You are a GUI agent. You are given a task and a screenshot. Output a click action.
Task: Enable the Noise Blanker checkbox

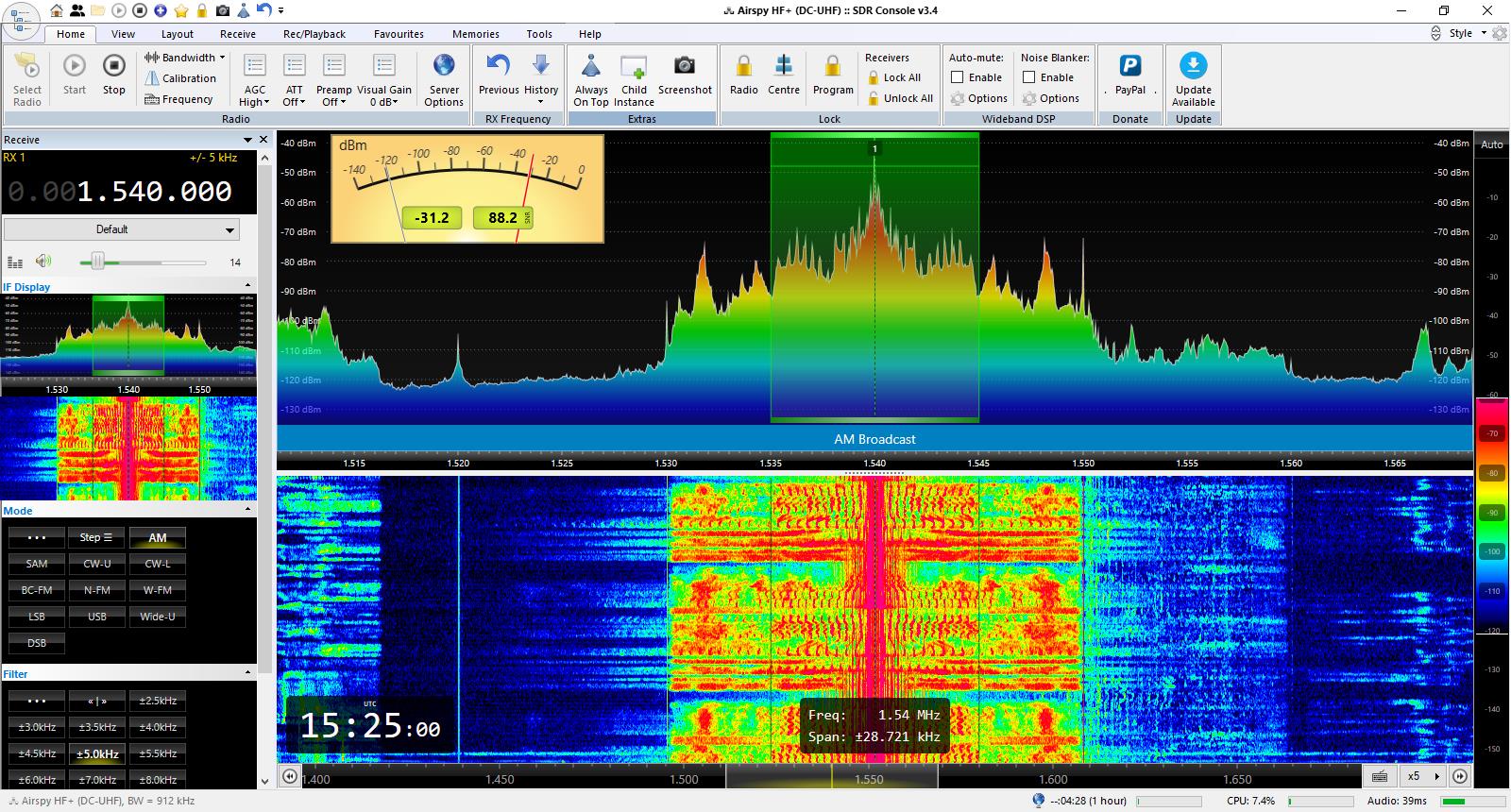[x=1029, y=77]
